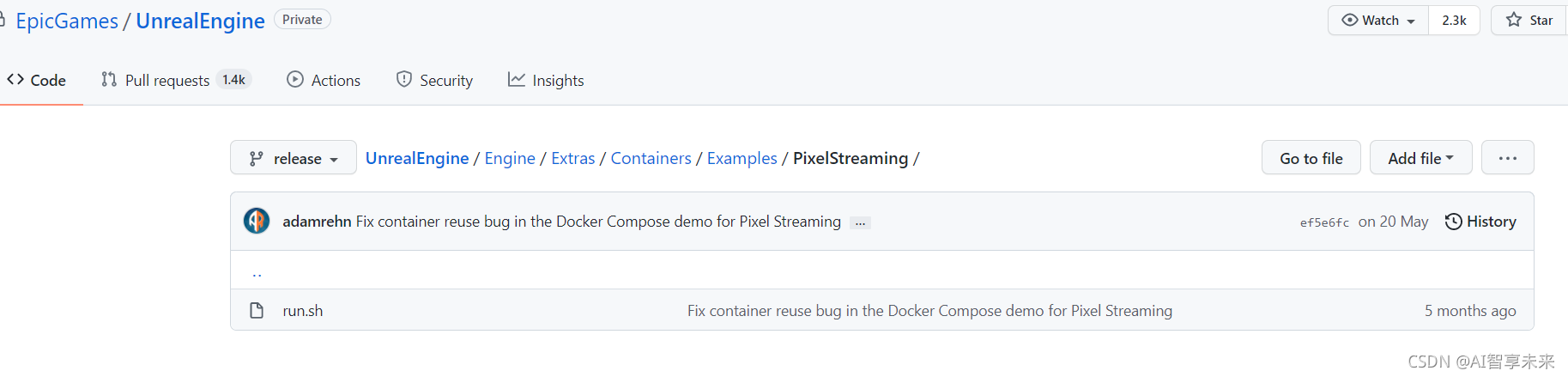Click the run.sh file icon
This screenshot has width=1568, height=377.
click(257, 310)
